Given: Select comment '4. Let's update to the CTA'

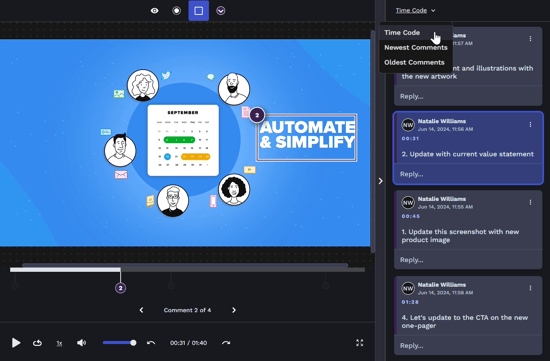Looking at the screenshot, I should point(464,321).
